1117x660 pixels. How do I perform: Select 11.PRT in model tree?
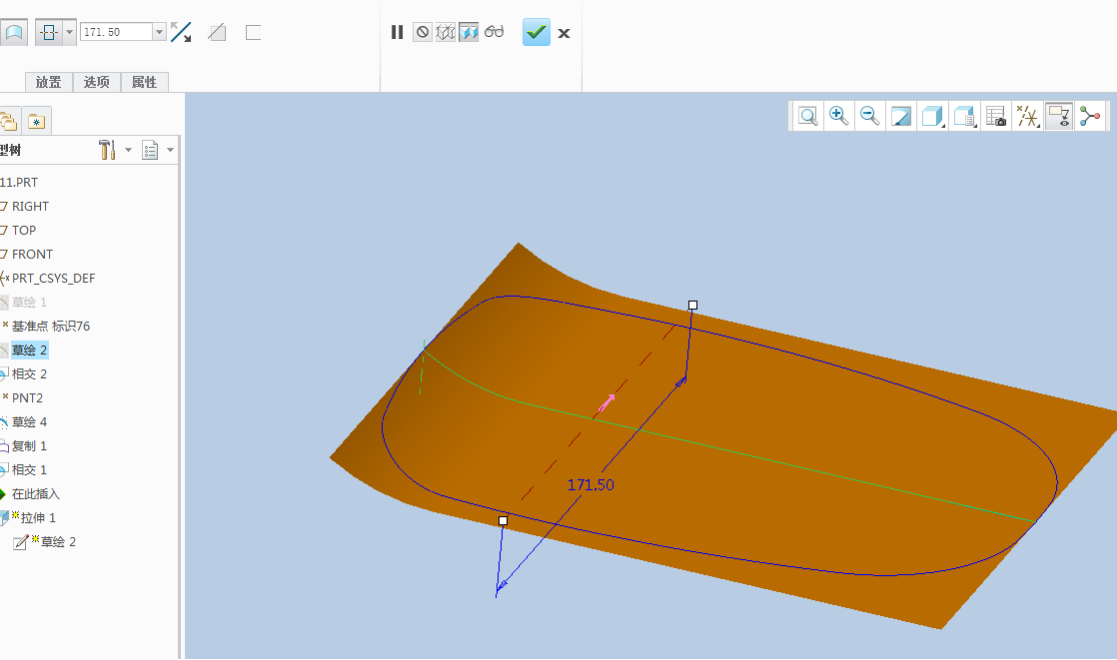pyautogui.click(x=19, y=182)
